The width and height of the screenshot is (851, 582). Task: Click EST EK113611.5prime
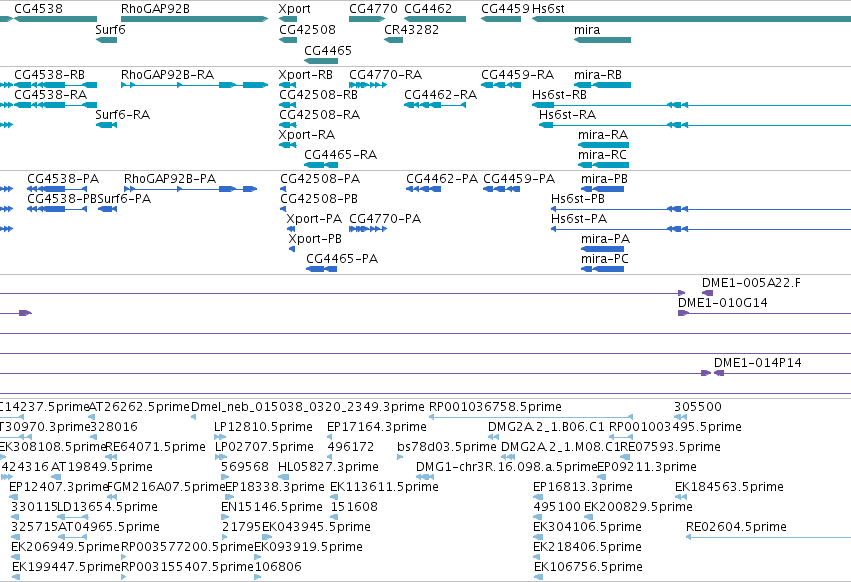click(x=335, y=497)
